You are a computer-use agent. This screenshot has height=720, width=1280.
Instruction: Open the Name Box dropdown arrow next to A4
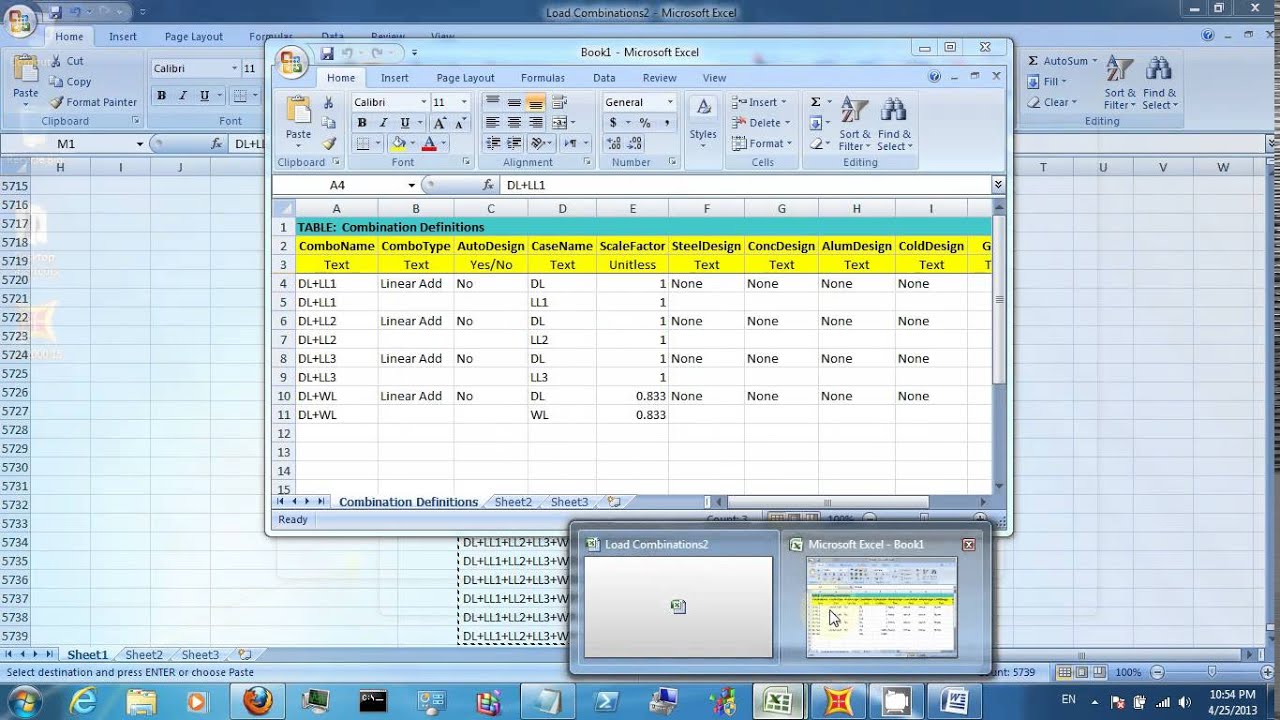click(411, 185)
